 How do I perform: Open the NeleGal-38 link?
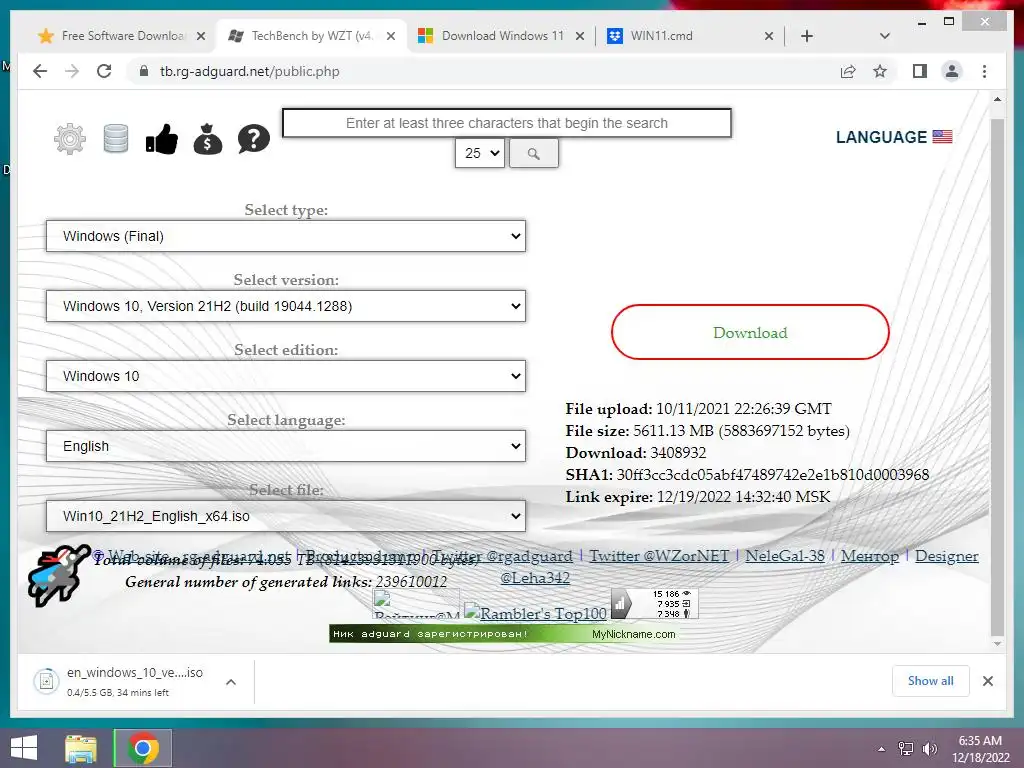click(785, 556)
